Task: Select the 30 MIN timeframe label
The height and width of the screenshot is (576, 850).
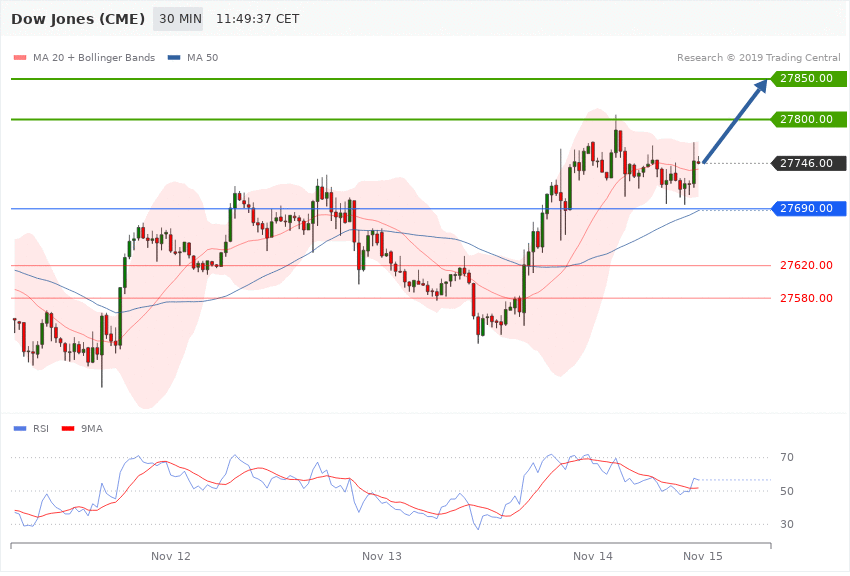Action: pos(178,19)
